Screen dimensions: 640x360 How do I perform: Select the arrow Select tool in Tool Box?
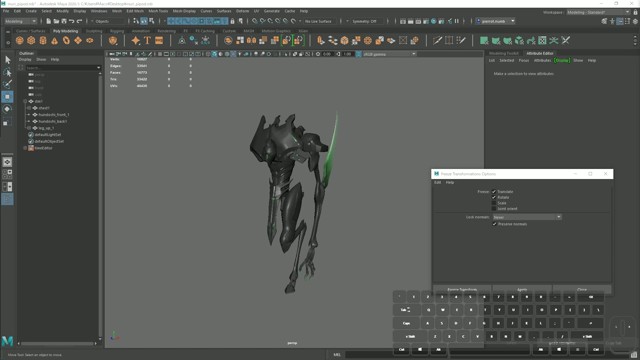point(7,60)
